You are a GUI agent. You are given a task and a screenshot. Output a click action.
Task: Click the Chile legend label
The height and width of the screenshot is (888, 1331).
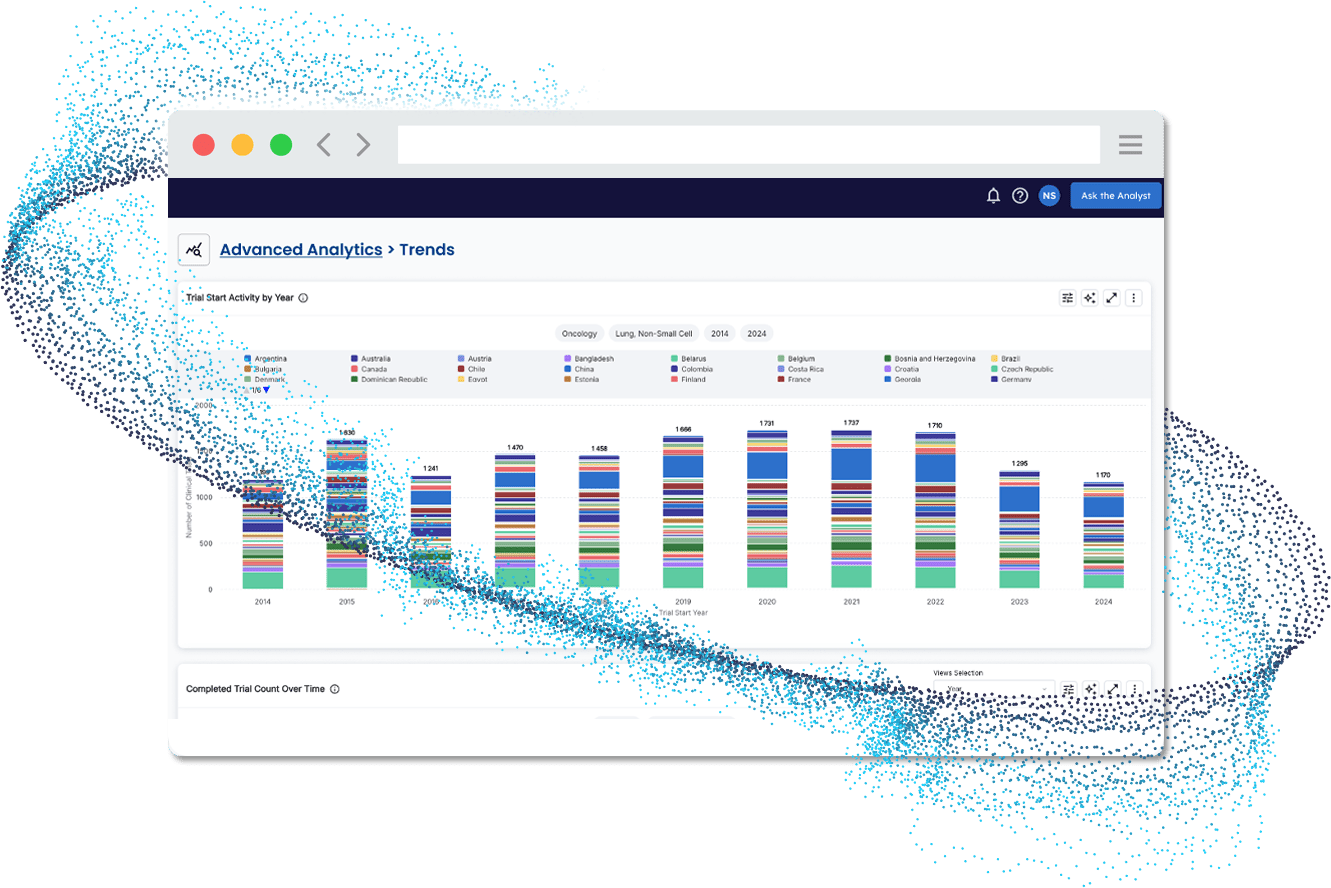pos(476,369)
